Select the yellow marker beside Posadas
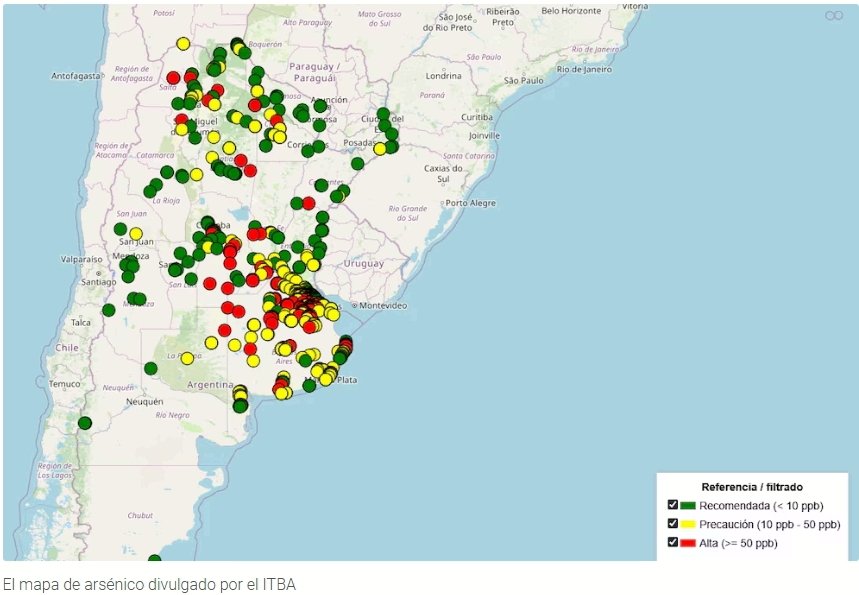859x595 pixels. point(379,148)
